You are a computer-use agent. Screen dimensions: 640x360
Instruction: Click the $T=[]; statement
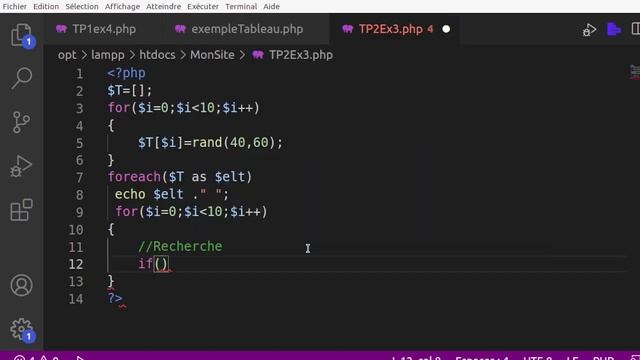pyautogui.click(x=130, y=90)
